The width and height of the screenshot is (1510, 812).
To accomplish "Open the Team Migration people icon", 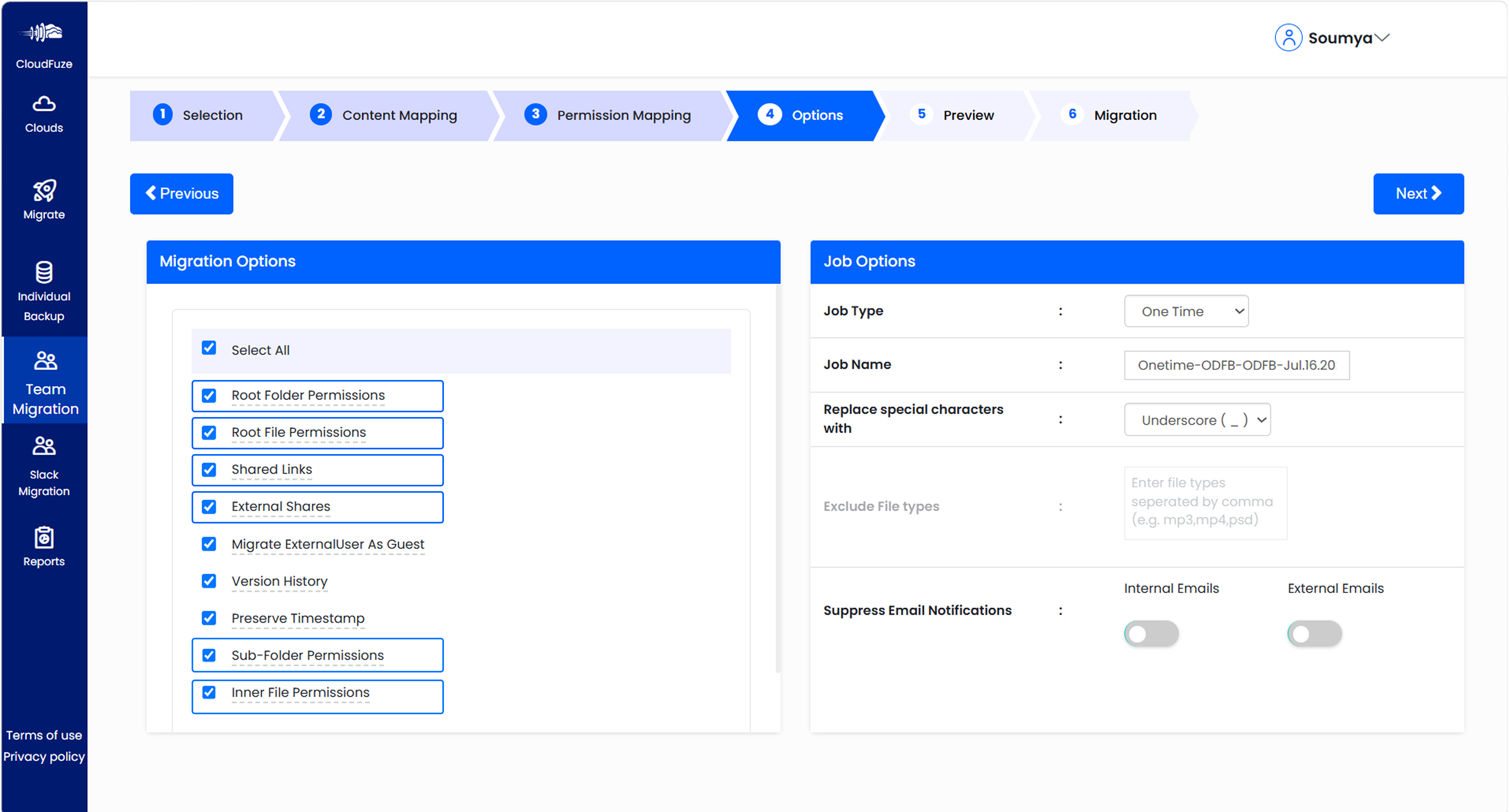I will [45, 360].
